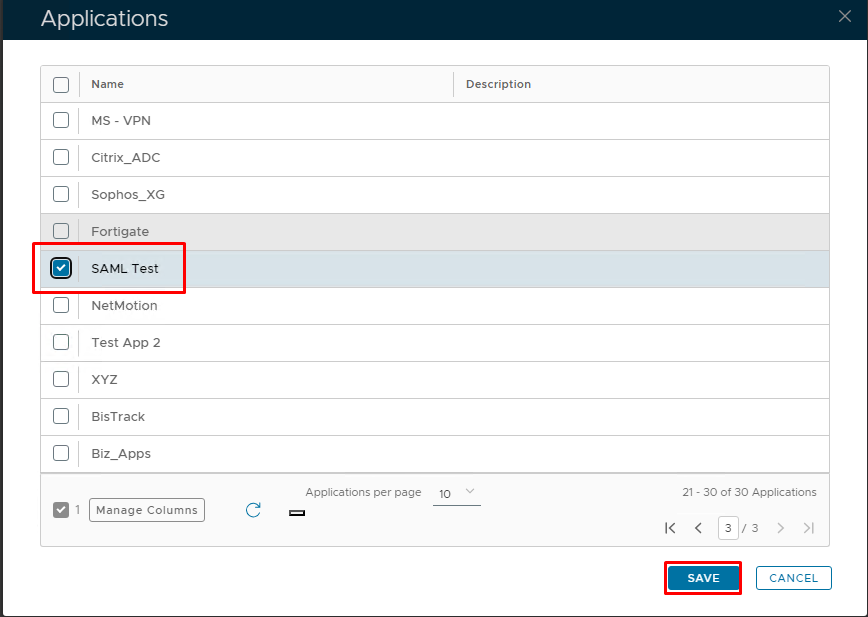Go to the first page of applications
This screenshot has width=868, height=617.
click(670, 528)
